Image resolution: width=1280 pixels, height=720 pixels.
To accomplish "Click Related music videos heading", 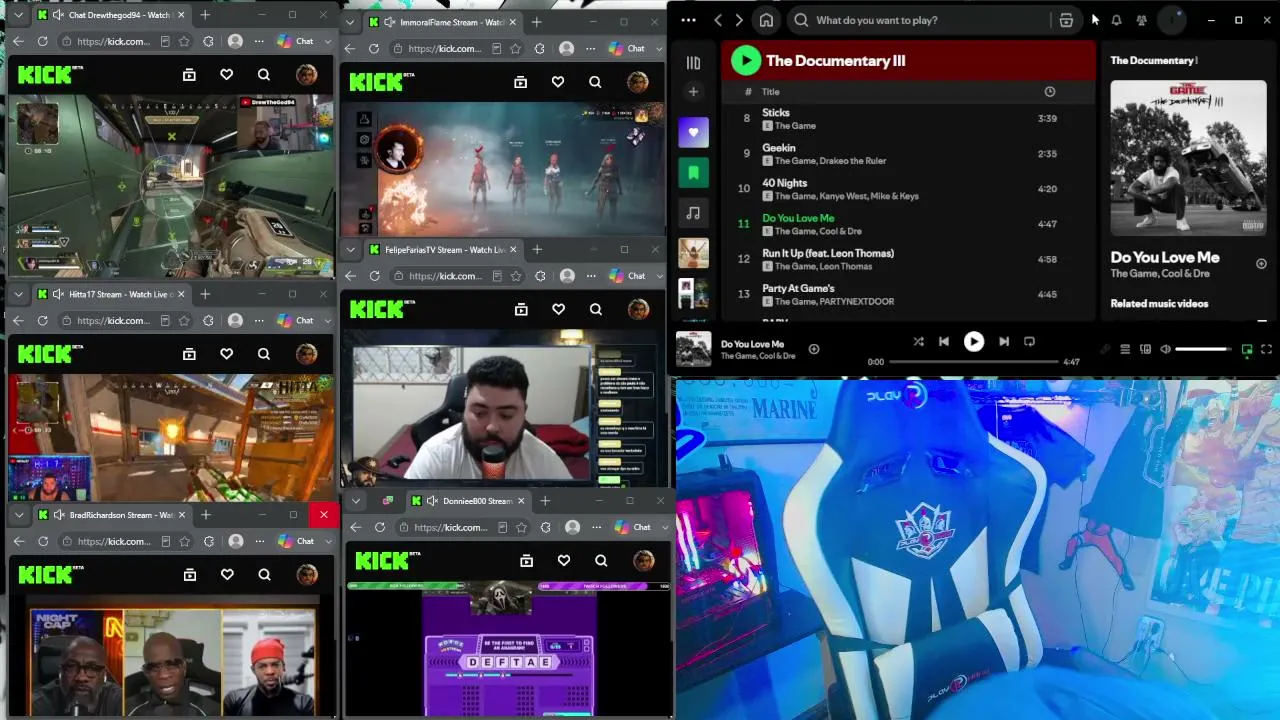I will click(1159, 304).
